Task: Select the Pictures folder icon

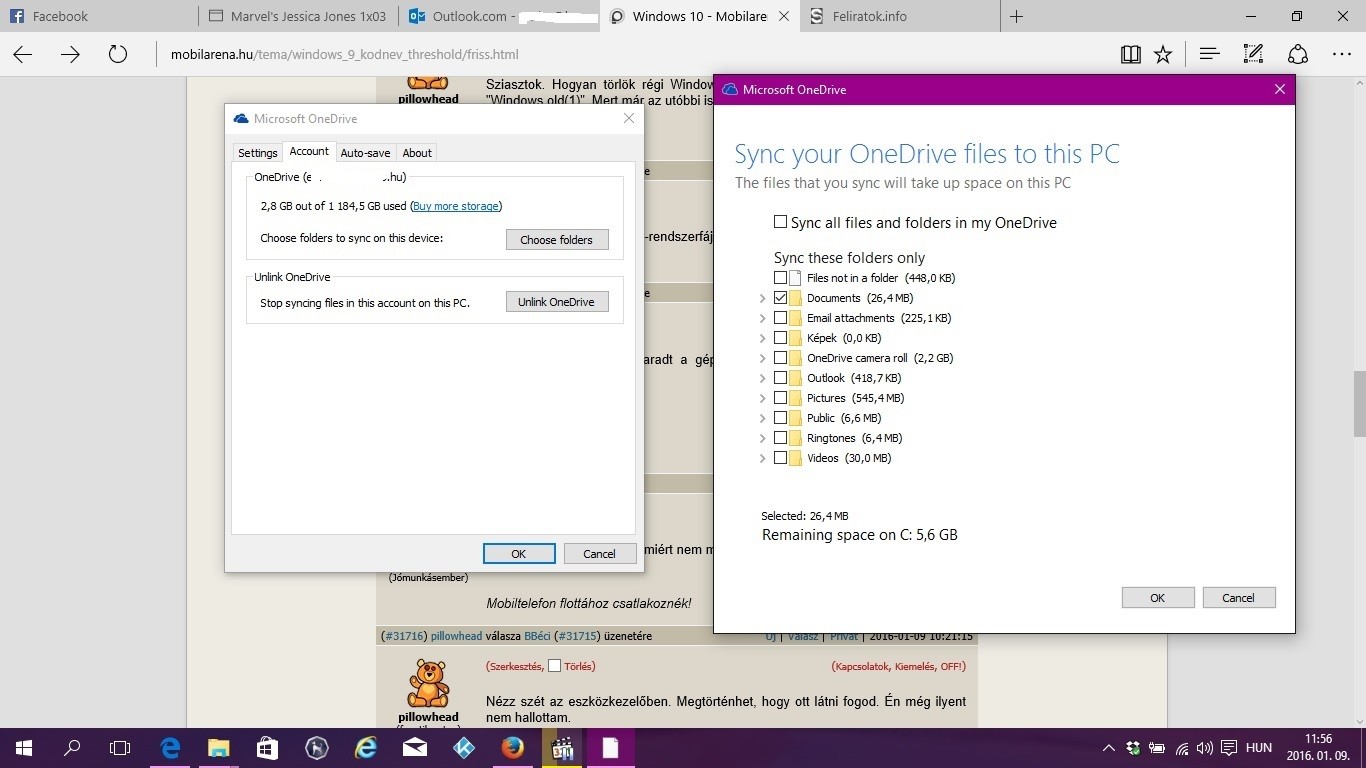Action: 795,398
